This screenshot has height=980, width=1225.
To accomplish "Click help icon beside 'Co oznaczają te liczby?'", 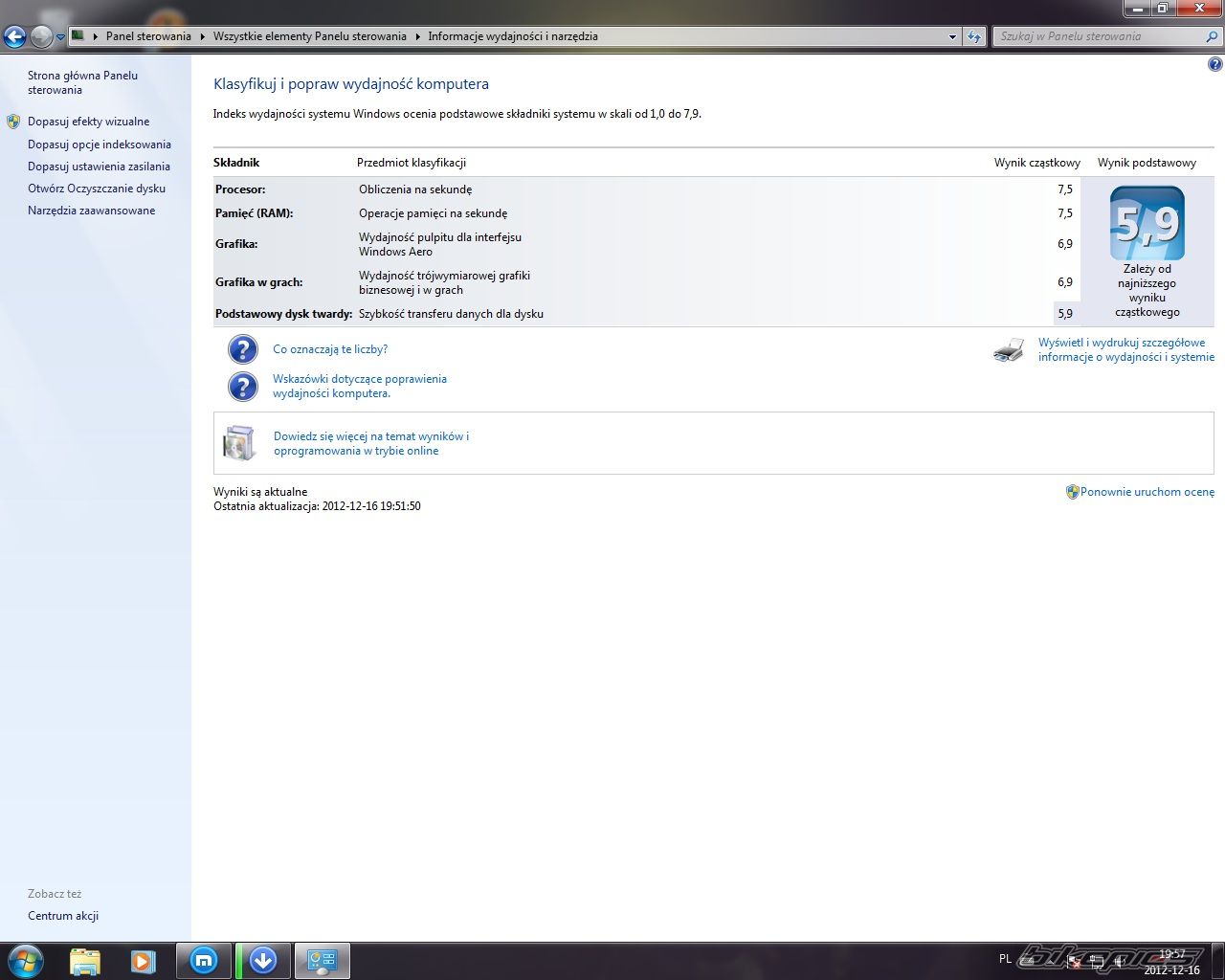I will (x=243, y=349).
